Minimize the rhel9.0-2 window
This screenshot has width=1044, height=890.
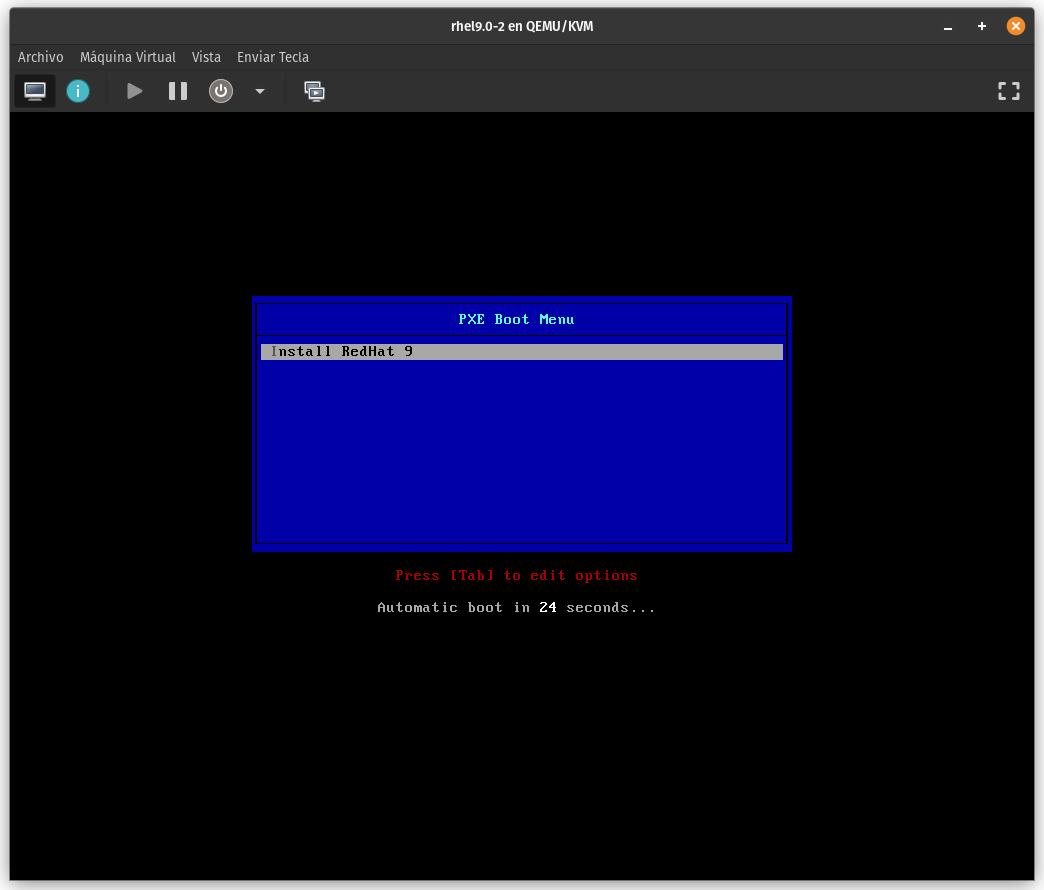point(947,27)
